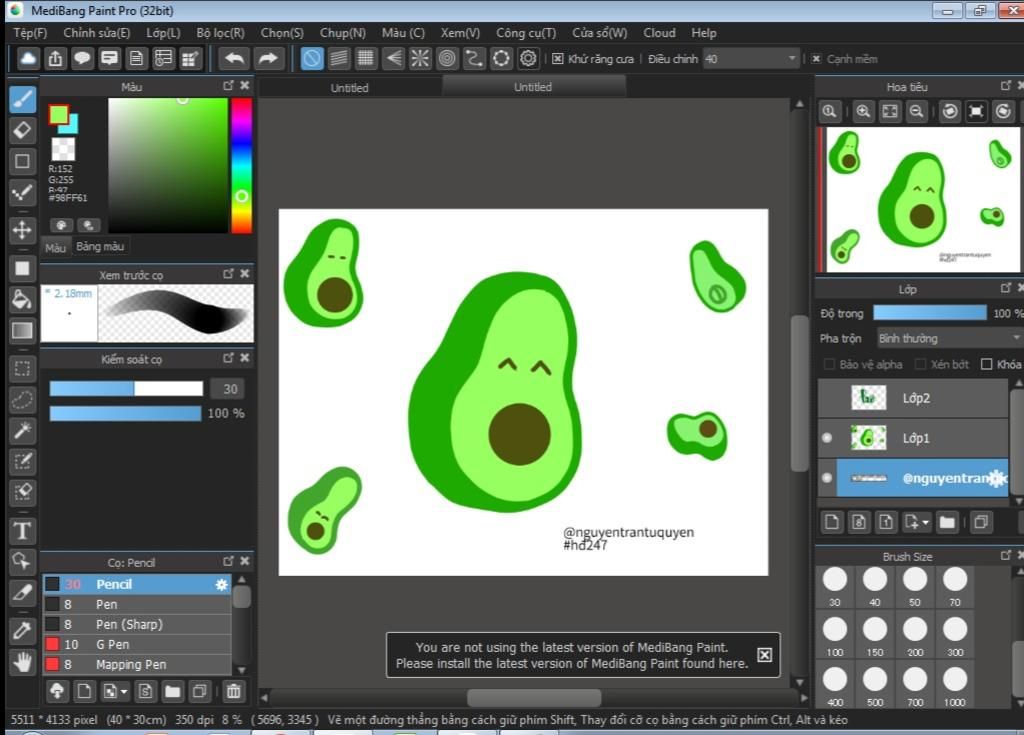The image size is (1024, 735).
Task: Select the Magic Wand tool
Action: pyautogui.click(x=22, y=430)
